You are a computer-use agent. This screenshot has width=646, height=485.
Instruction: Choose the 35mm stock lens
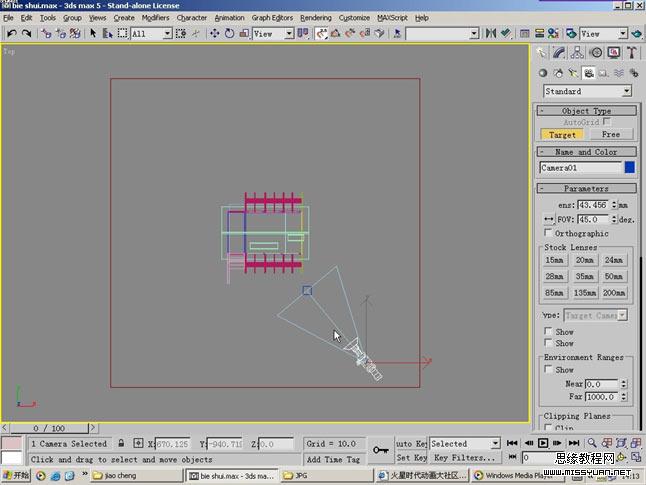(584, 276)
